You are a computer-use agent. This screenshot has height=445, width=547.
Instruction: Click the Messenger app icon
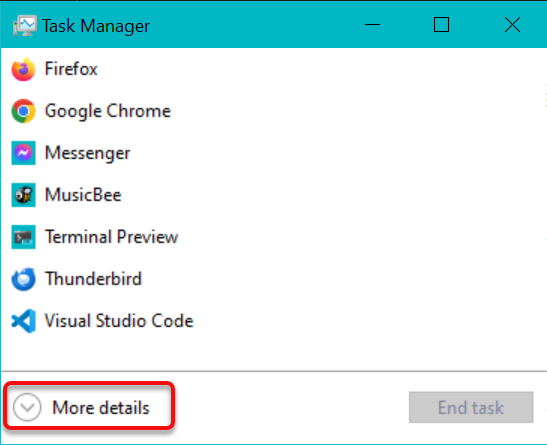point(23,153)
